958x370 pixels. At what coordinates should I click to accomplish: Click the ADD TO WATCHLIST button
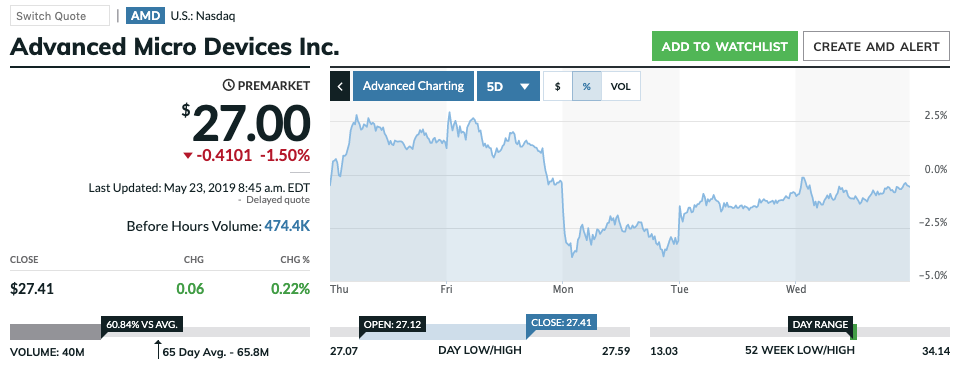point(725,46)
